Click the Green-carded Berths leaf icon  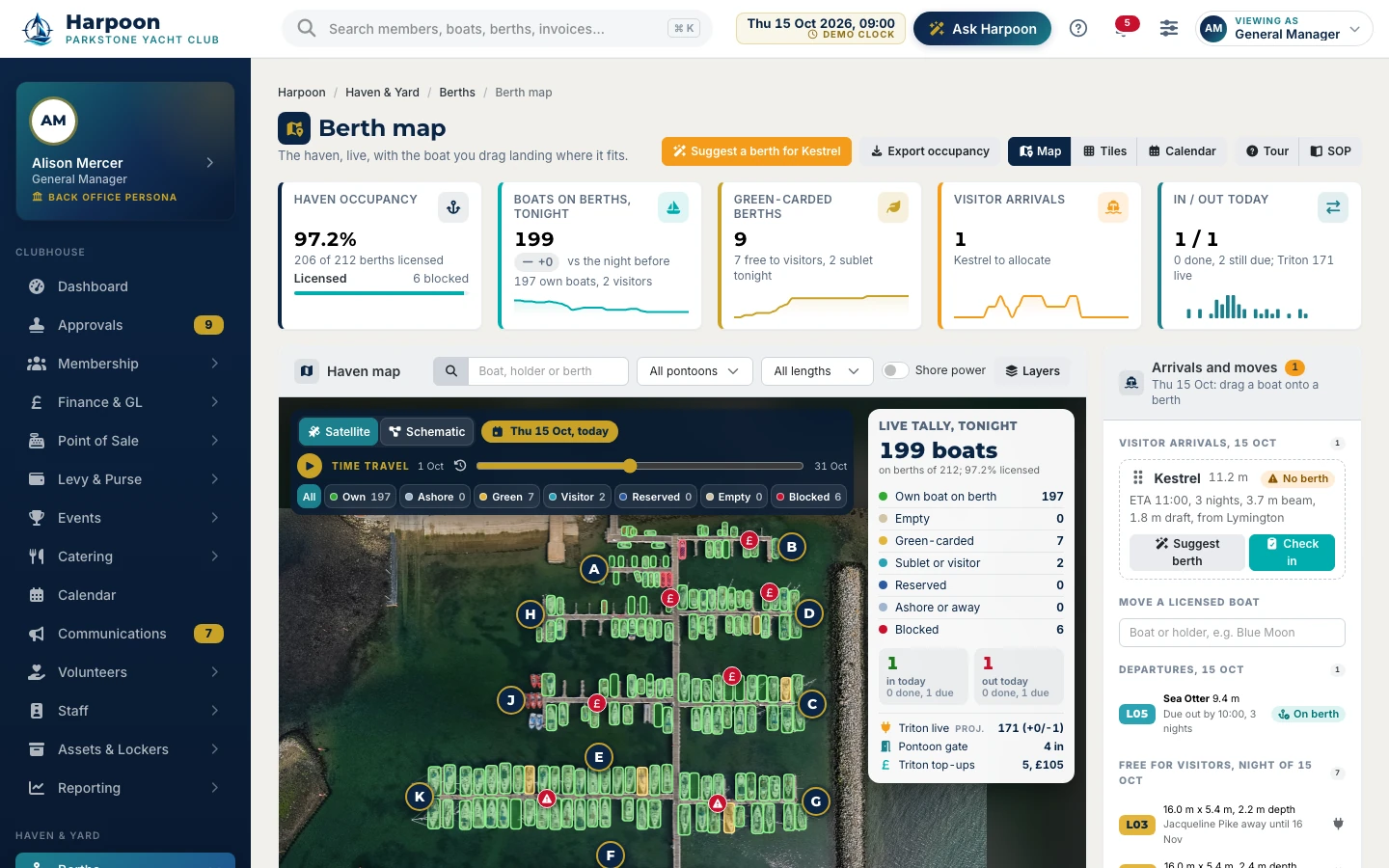(893, 207)
